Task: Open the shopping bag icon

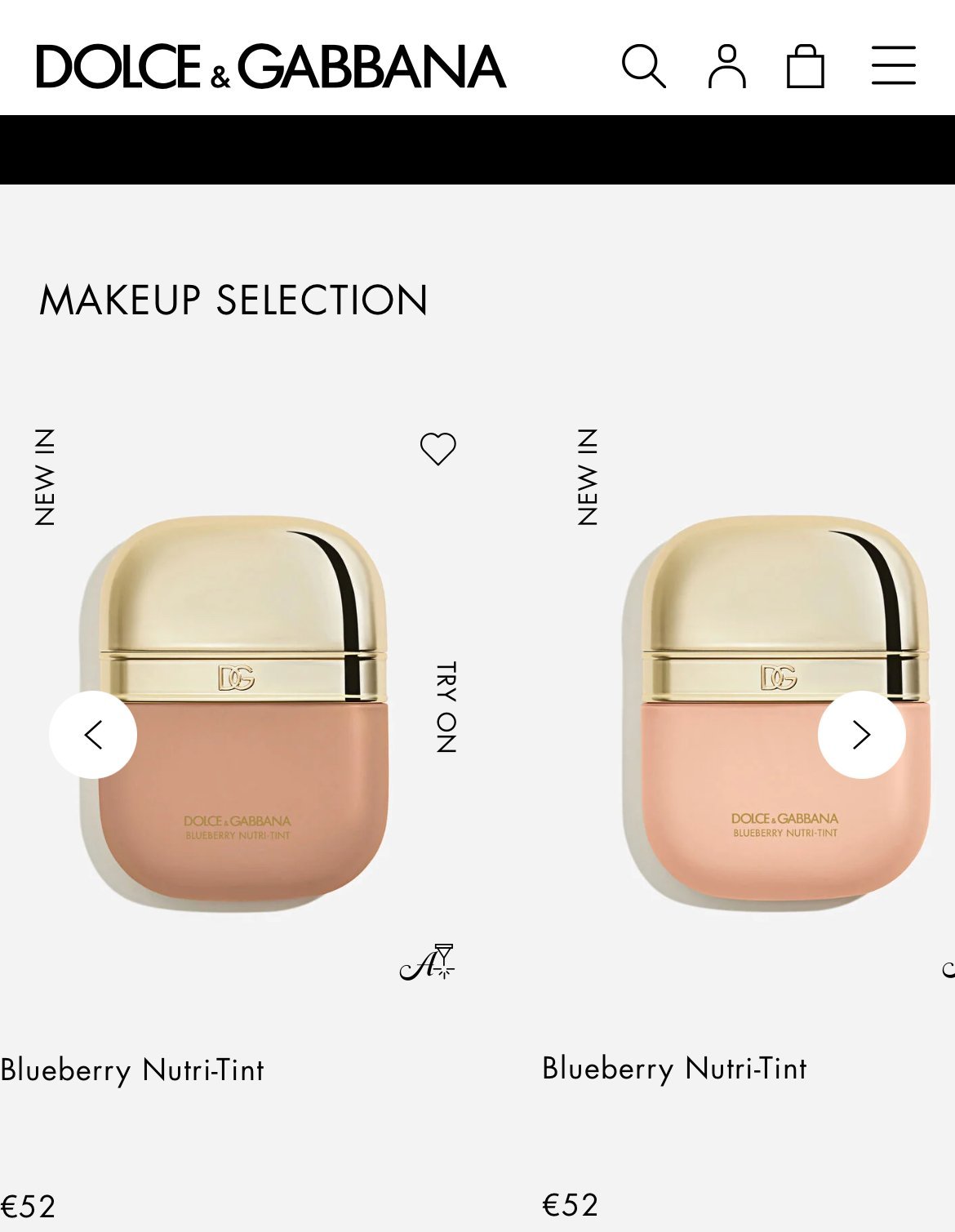Action: (x=805, y=66)
